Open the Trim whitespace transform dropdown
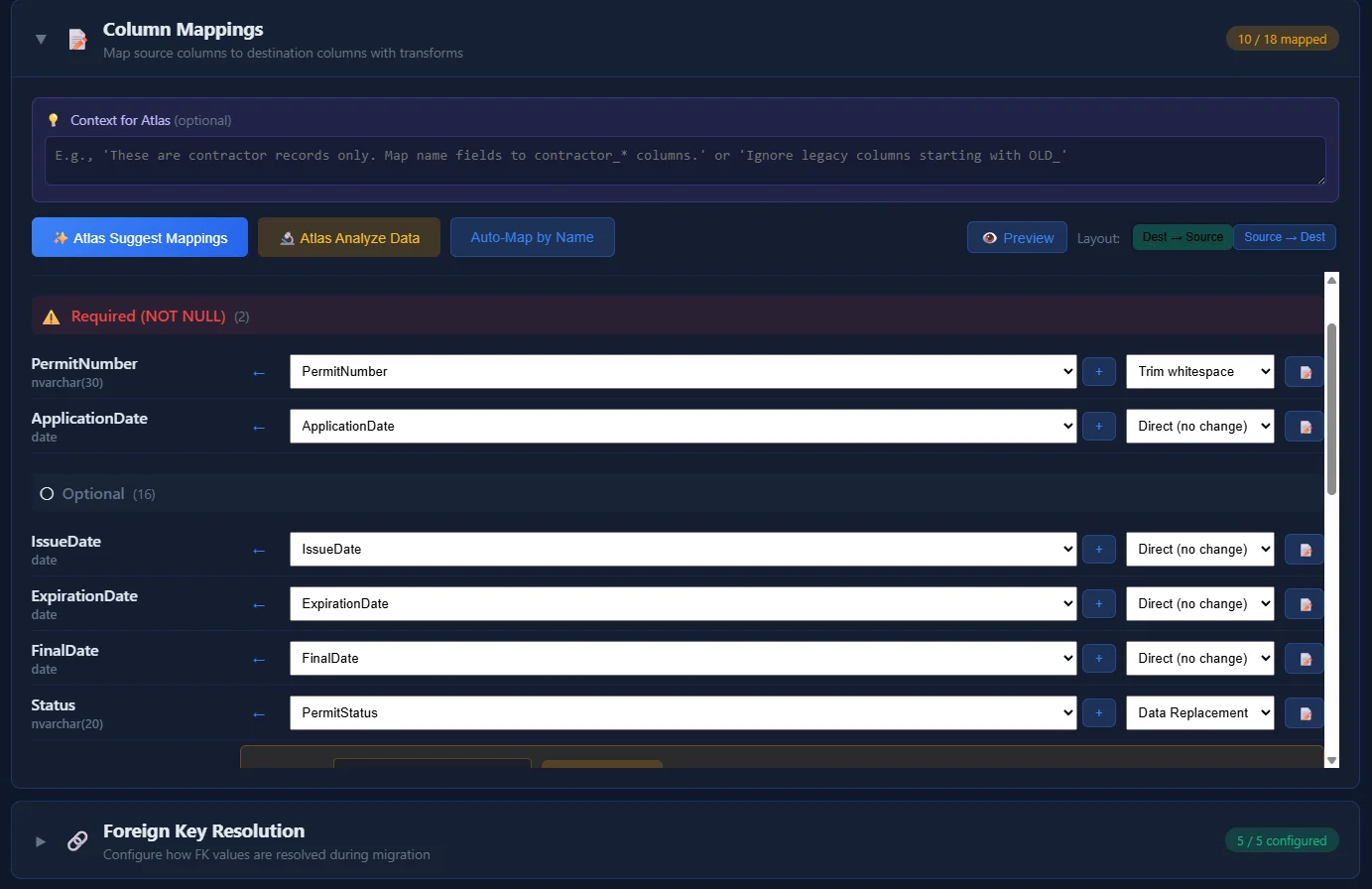 1199,371
